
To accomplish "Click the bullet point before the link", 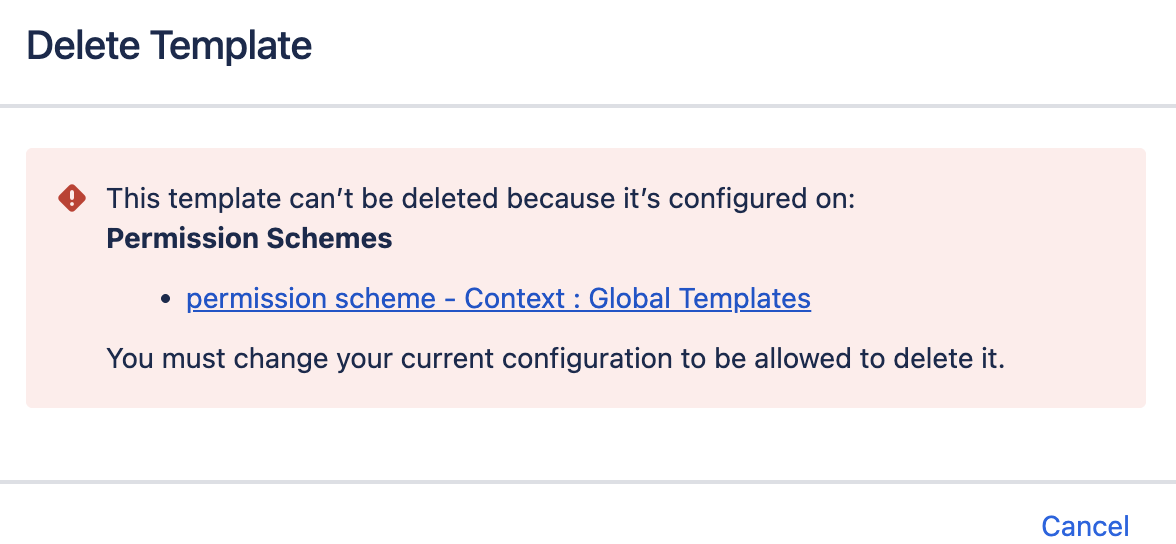I will (166, 299).
